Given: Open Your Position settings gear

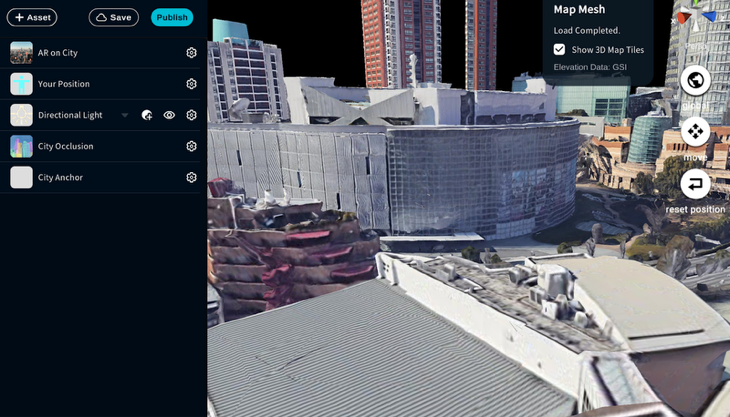Looking at the screenshot, I should click(191, 84).
